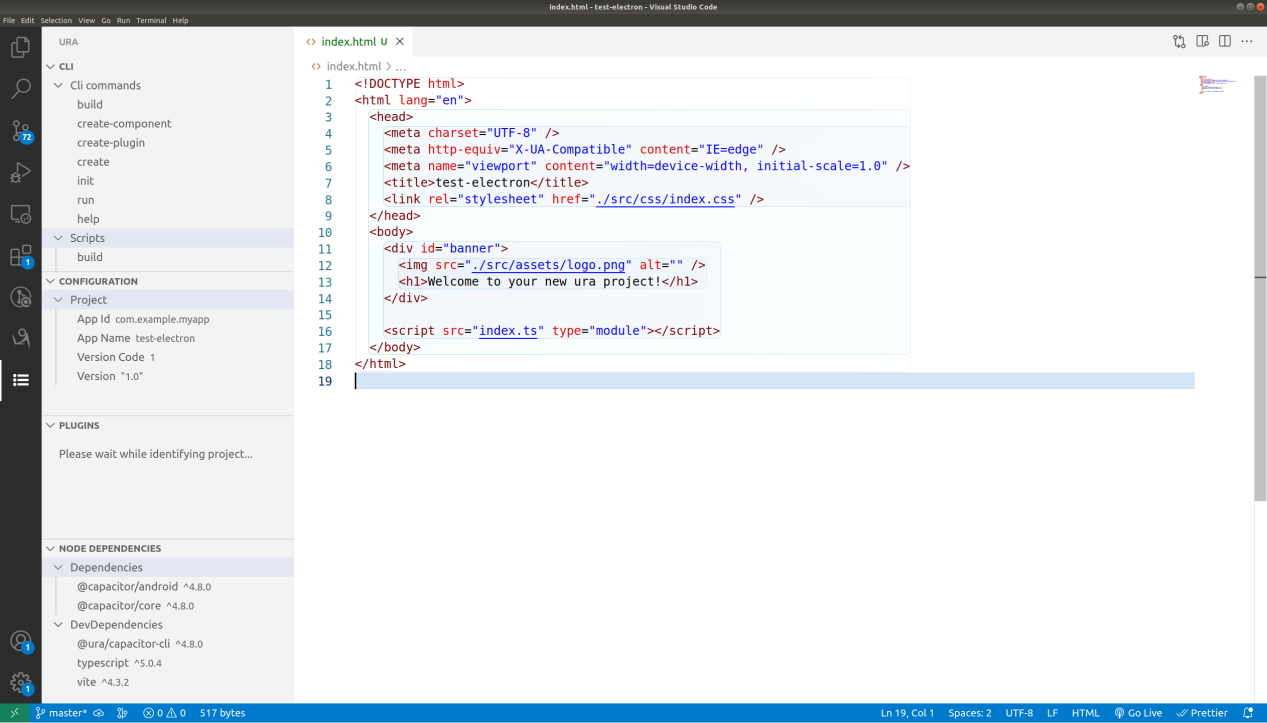Open preview to the side icon
Image resolution: width=1267 pixels, height=723 pixels.
pyautogui.click(x=1202, y=42)
